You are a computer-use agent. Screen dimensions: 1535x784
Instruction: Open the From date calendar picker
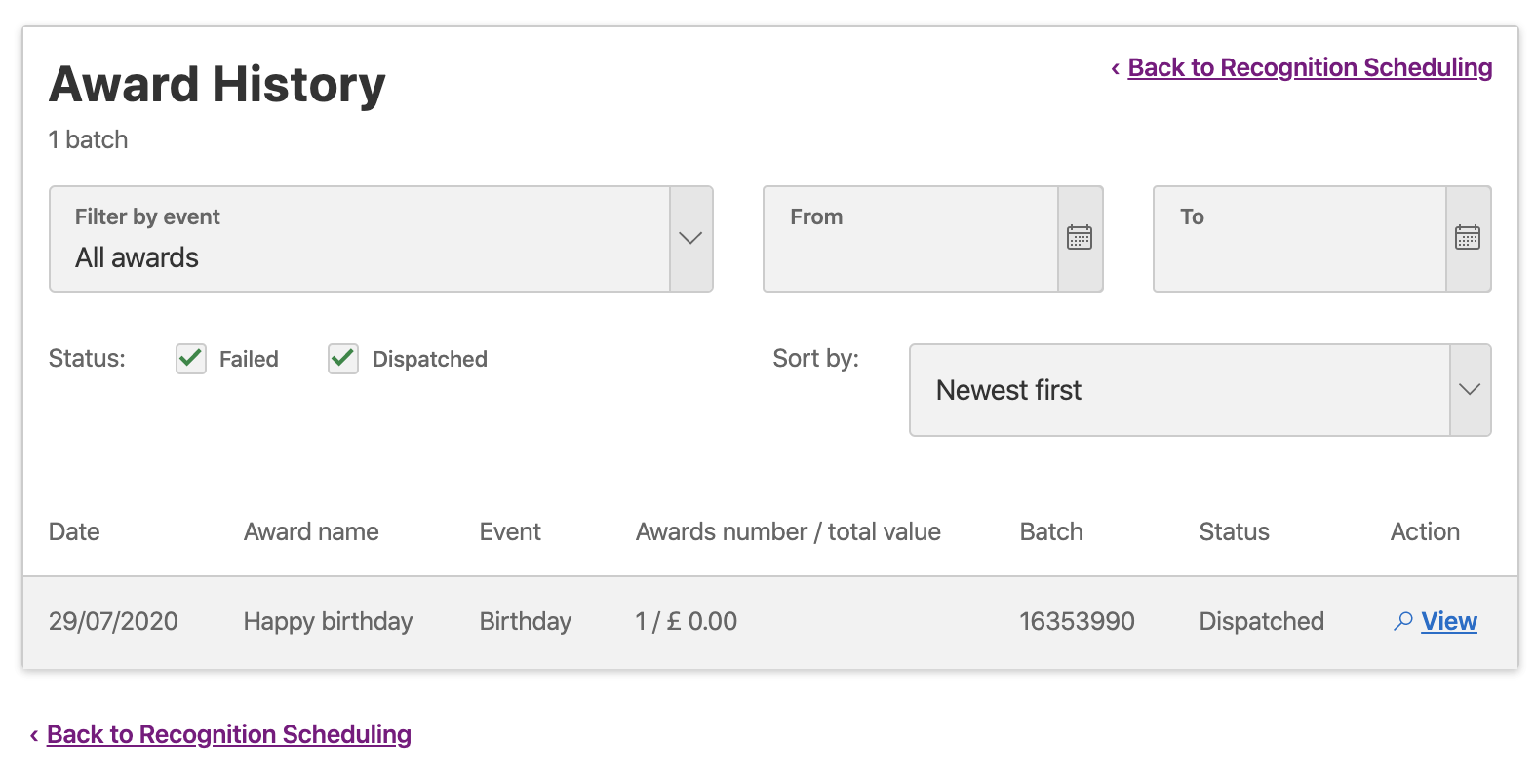[x=1080, y=238]
